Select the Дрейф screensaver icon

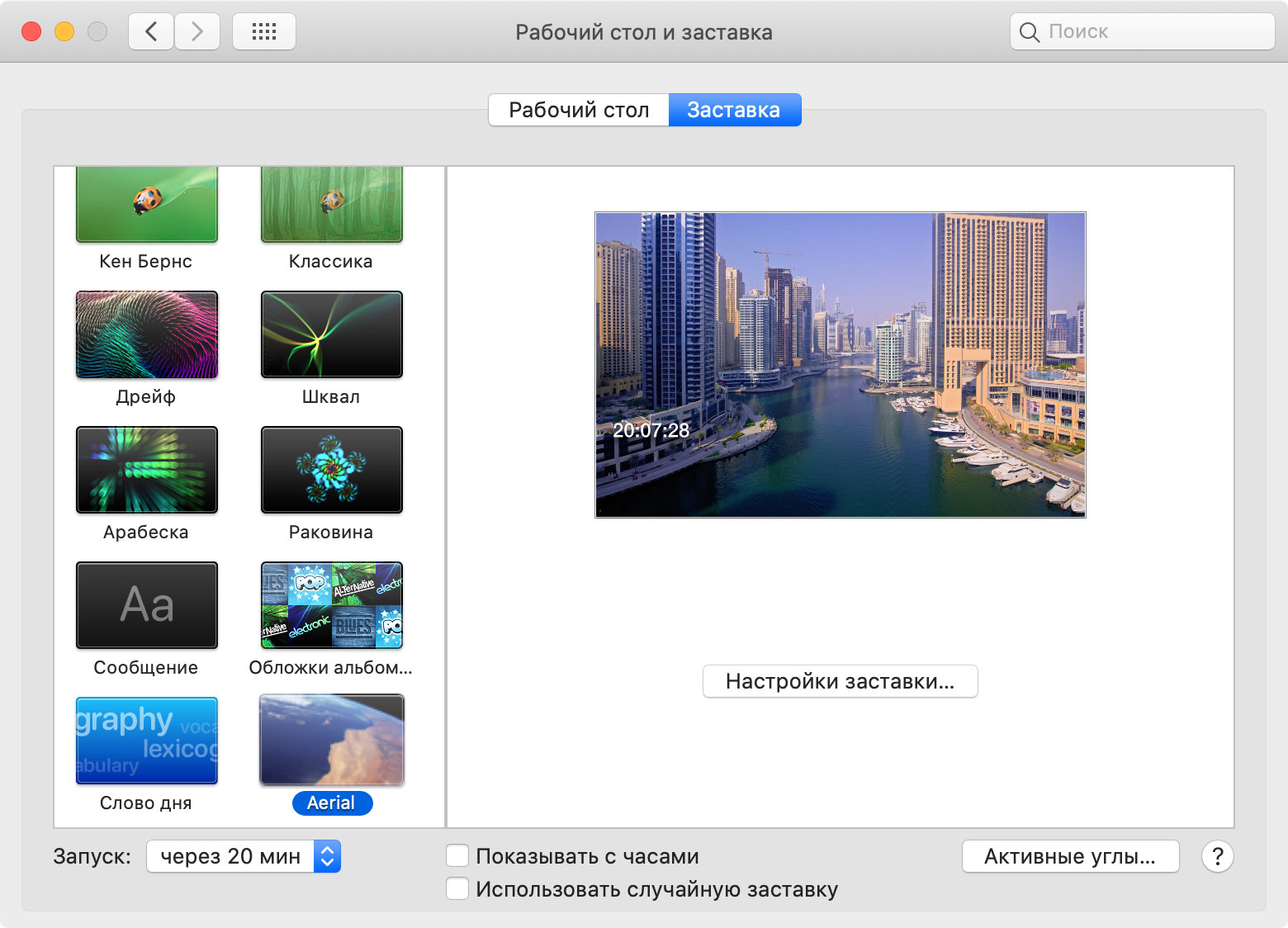147,334
